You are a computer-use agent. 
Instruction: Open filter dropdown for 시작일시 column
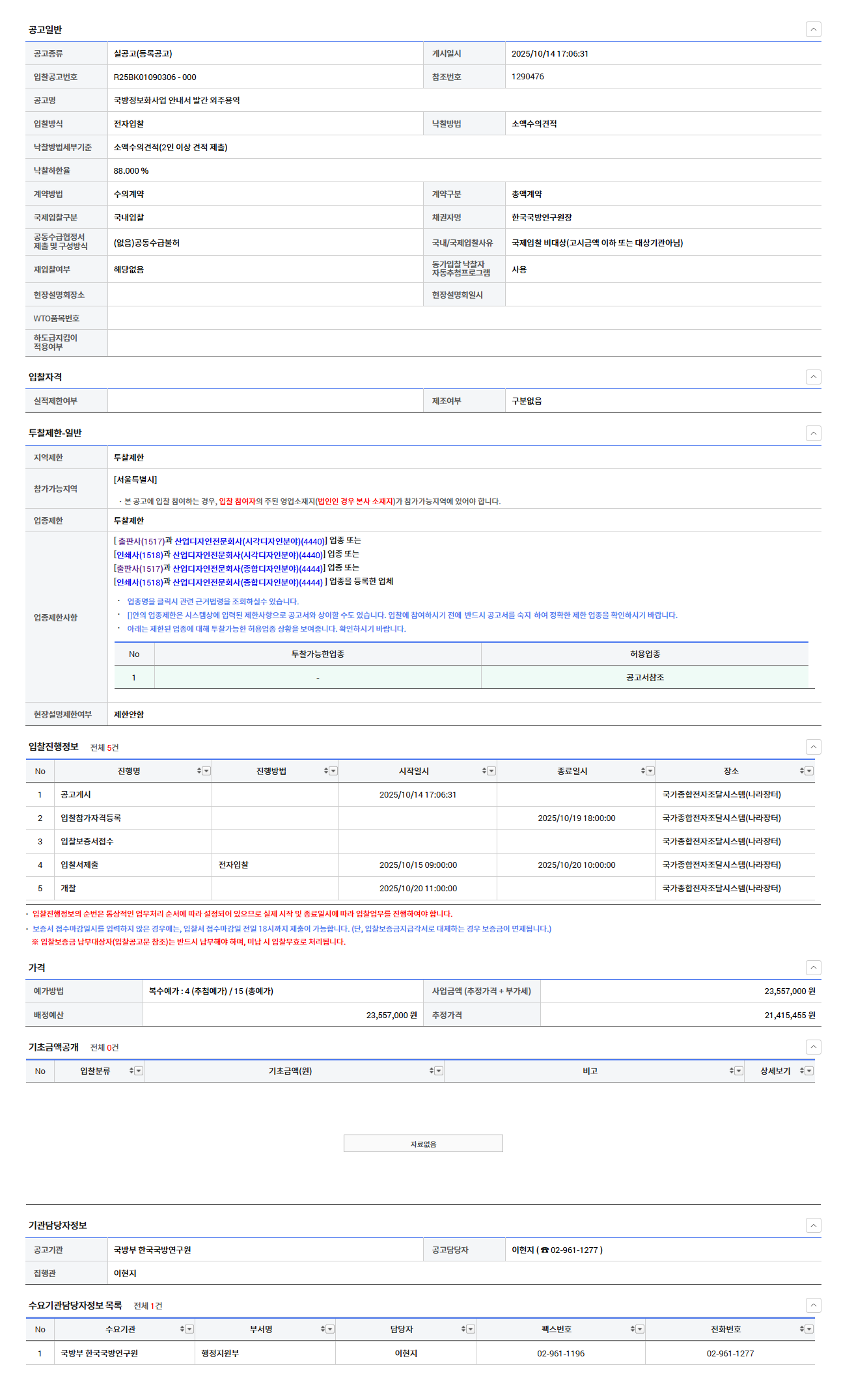click(x=491, y=771)
